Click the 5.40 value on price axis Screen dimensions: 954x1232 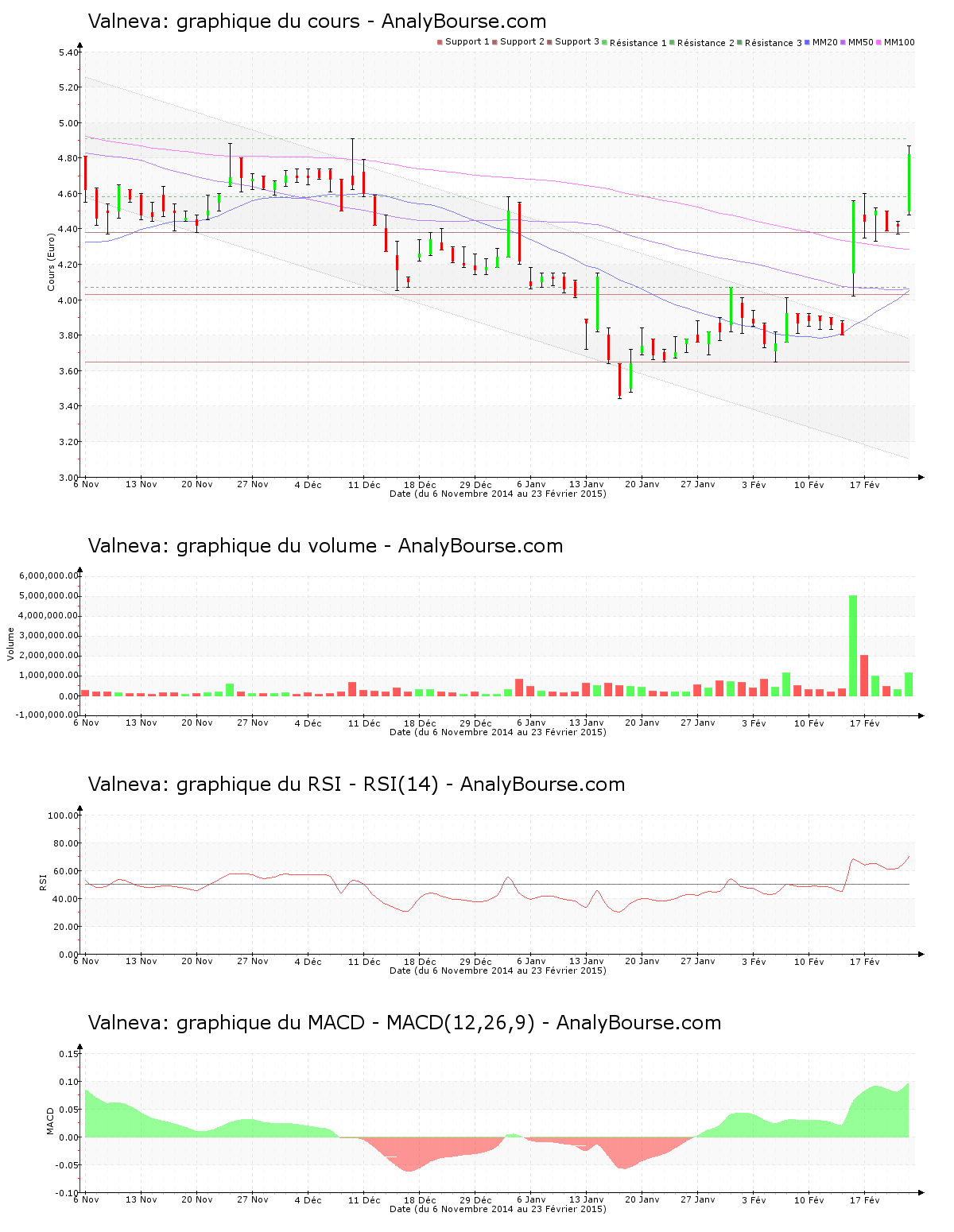[x=68, y=52]
